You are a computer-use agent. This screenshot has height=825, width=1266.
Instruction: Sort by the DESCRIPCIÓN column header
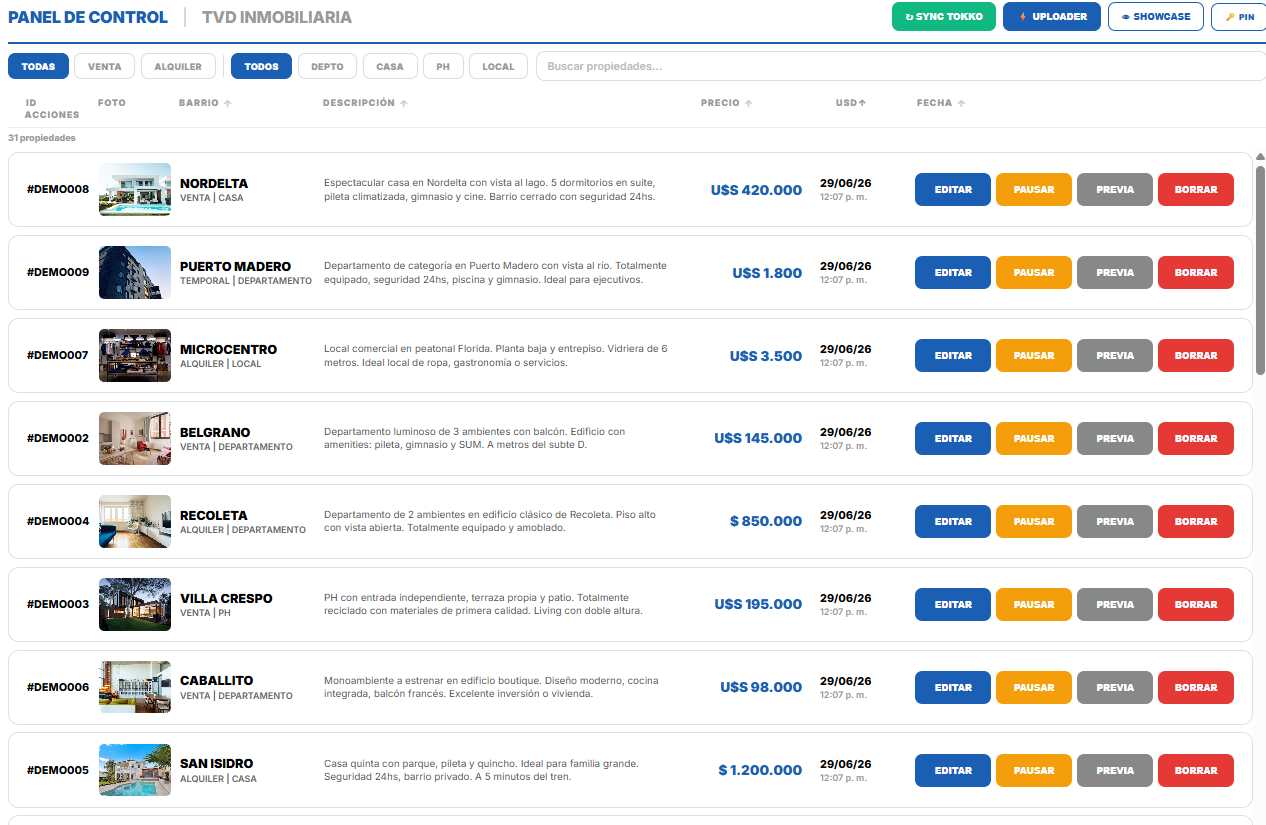[365, 103]
